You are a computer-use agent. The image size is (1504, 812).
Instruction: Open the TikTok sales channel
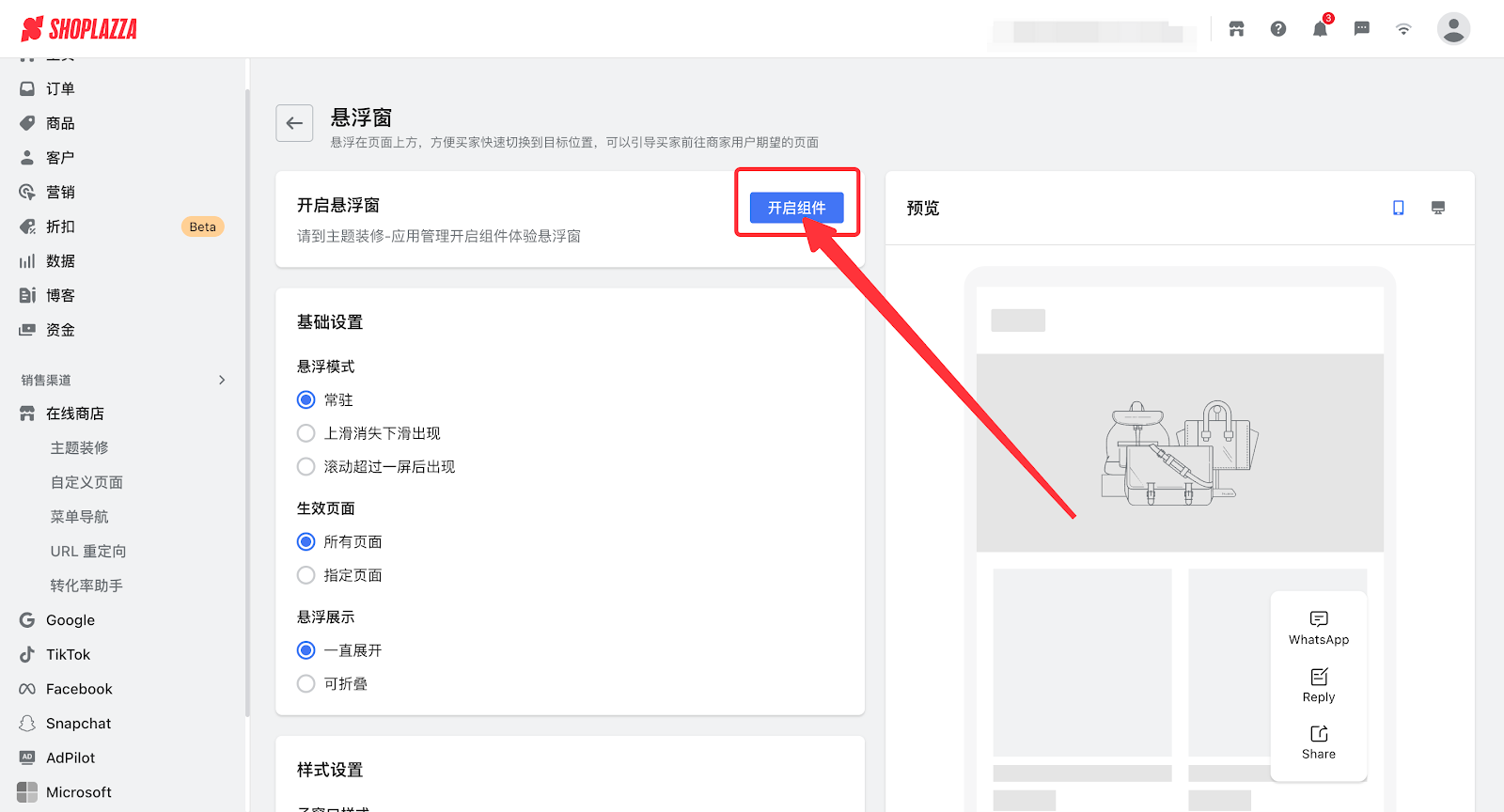(68, 655)
